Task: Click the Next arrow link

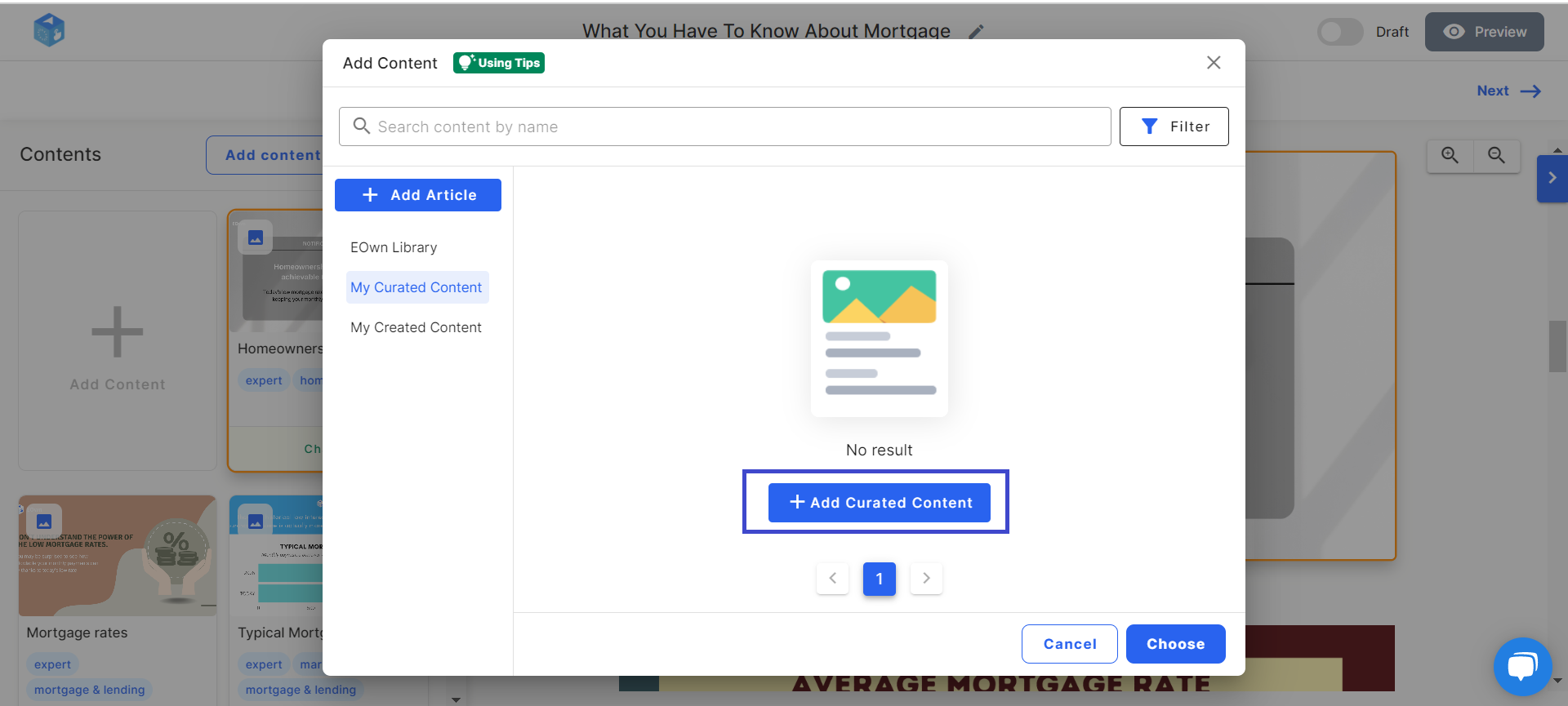Action: 1508,91
